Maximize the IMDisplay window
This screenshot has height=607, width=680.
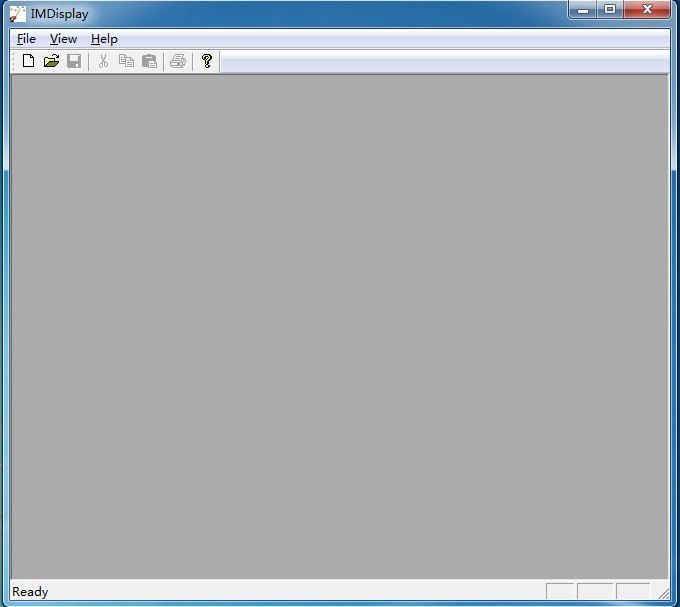point(610,10)
